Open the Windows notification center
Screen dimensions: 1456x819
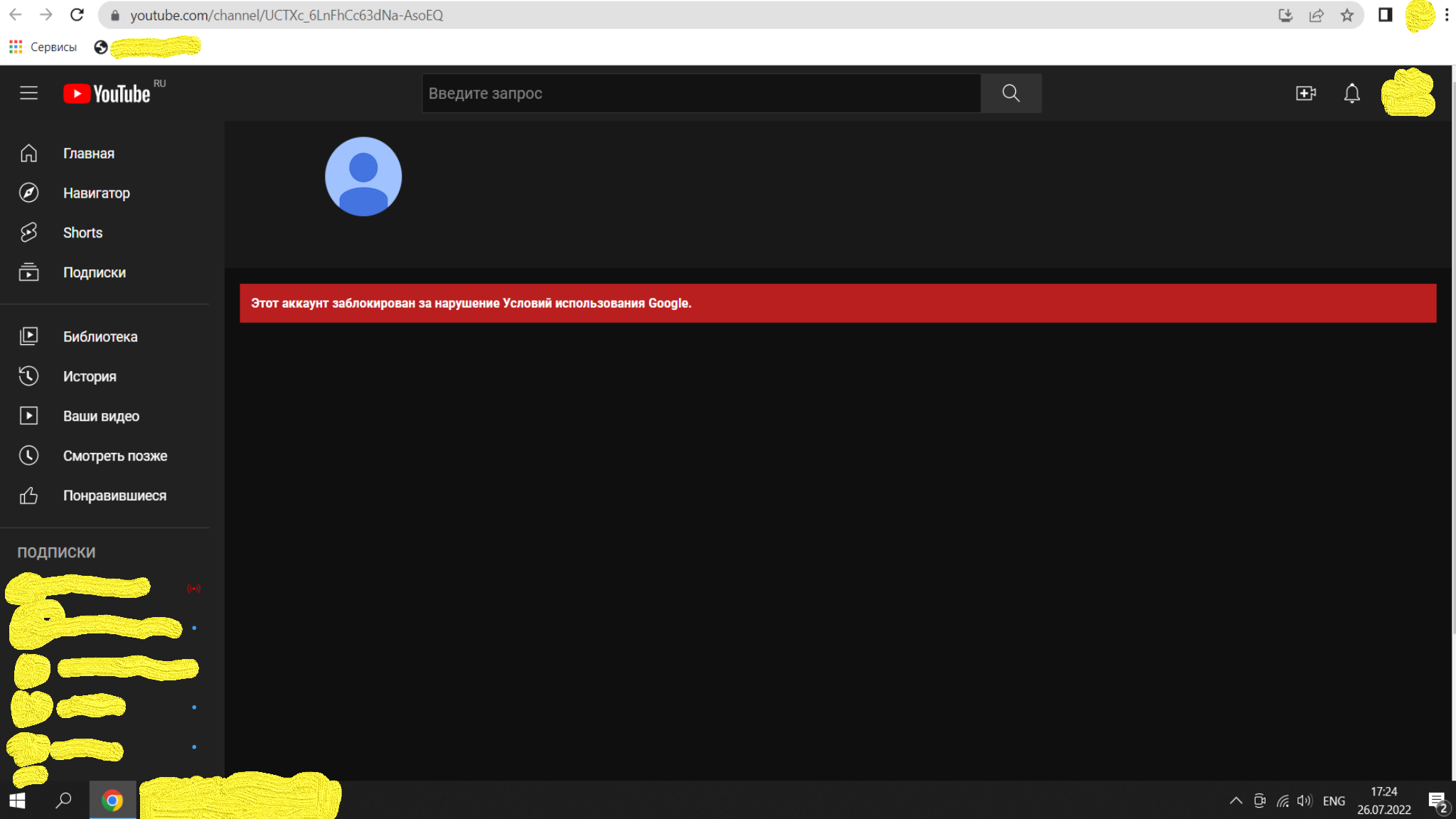click(1438, 802)
